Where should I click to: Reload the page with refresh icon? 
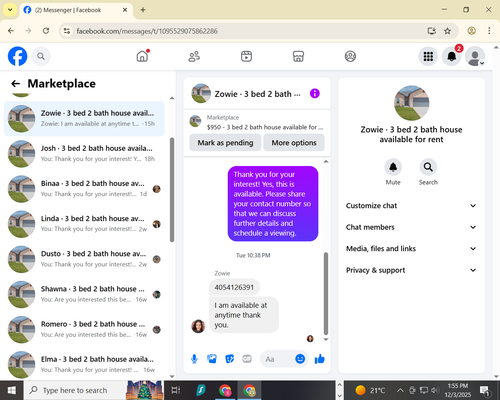pyautogui.click(x=46, y=31)
